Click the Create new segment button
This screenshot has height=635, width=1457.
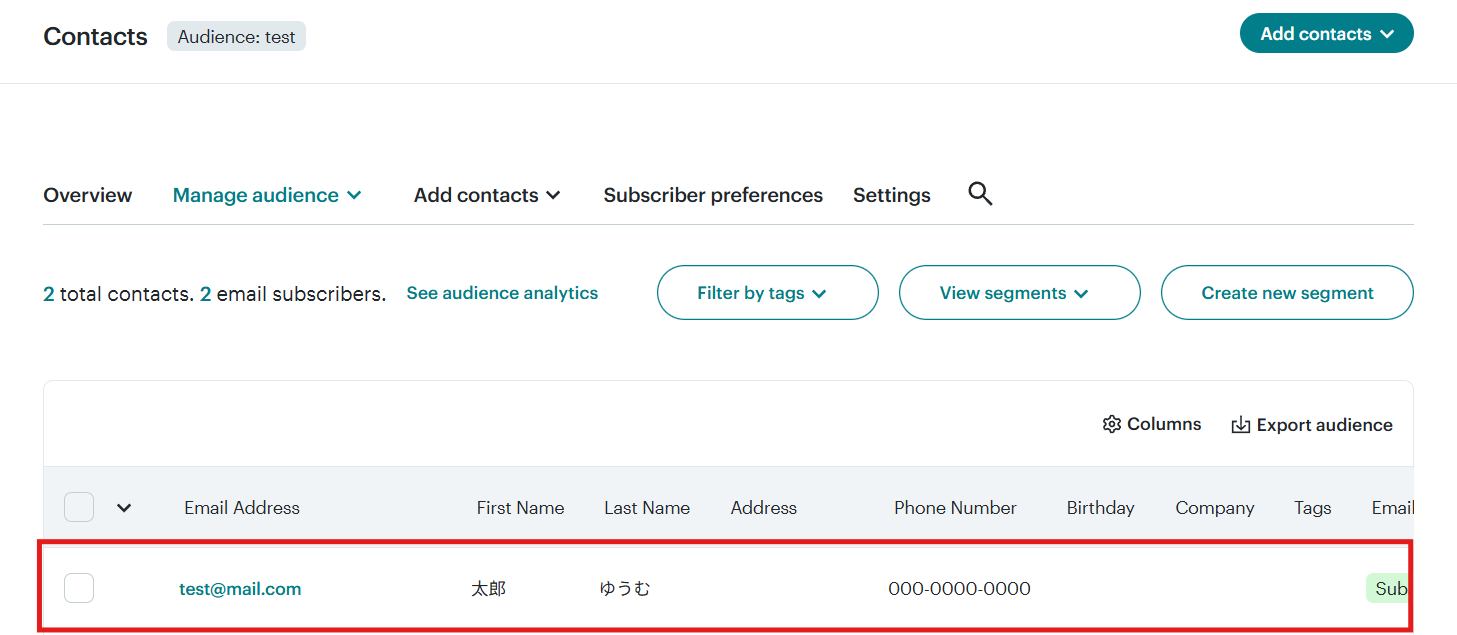click(1287, 293)
